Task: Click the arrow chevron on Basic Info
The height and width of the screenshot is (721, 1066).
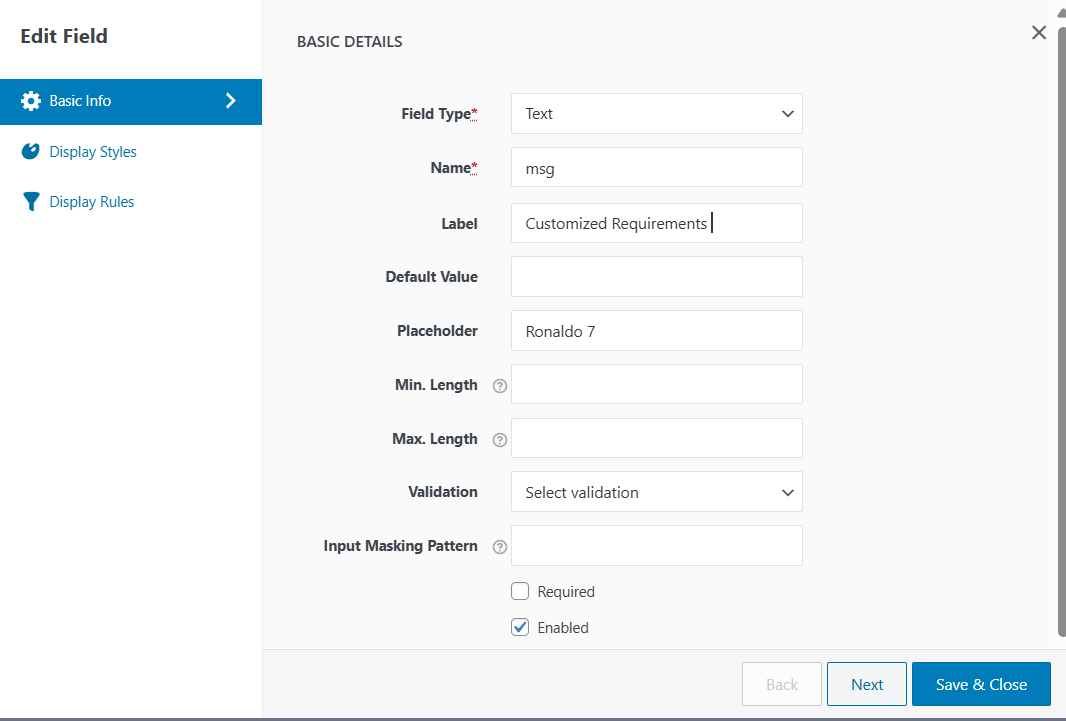Action: click(x=231, y=101)
